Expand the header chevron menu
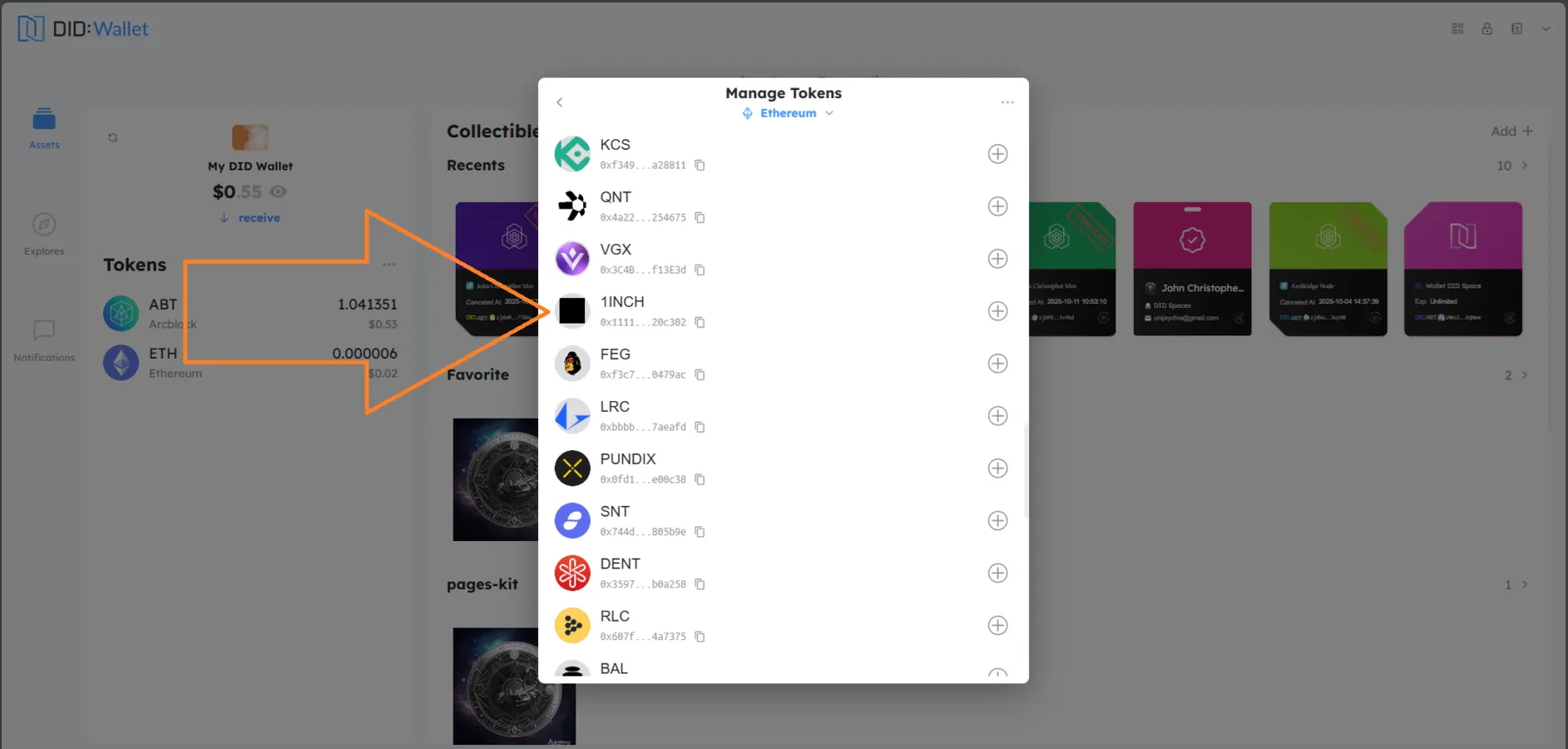The image size is (1568, 749). tap(1545, 29)
